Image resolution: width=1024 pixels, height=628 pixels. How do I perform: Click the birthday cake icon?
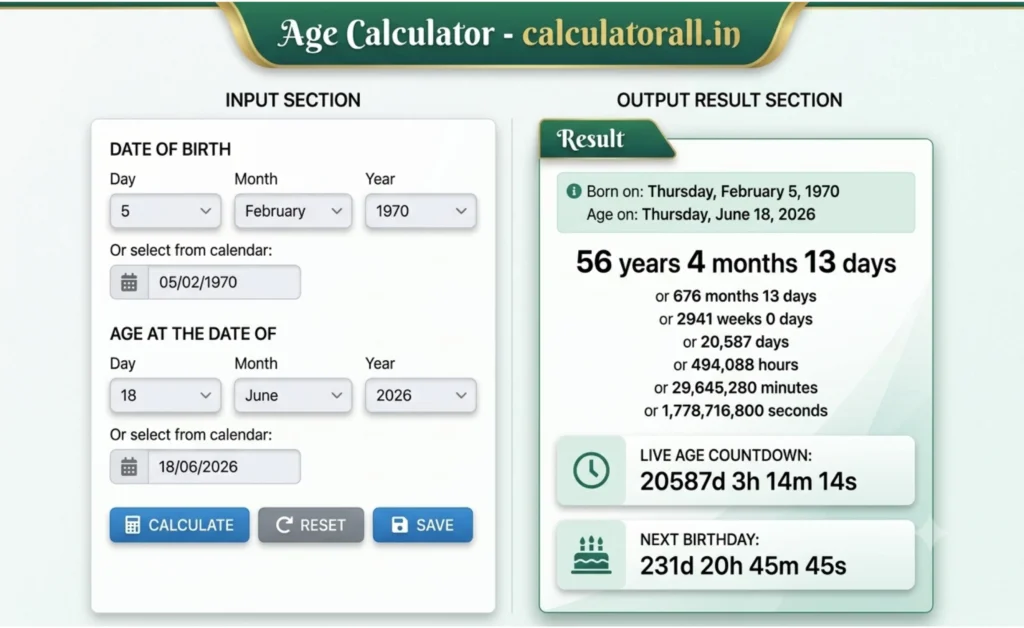pos(591,555)
